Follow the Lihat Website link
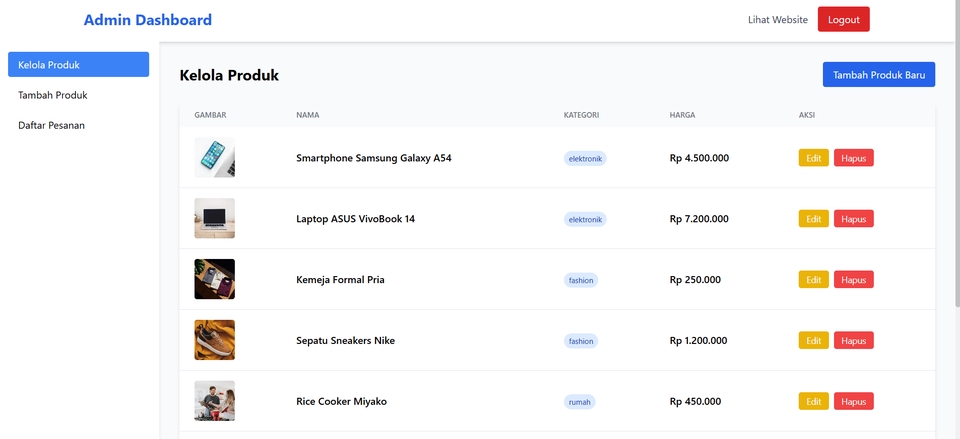The width and height of the screenshot is (960, 439). tap(777, 20)
